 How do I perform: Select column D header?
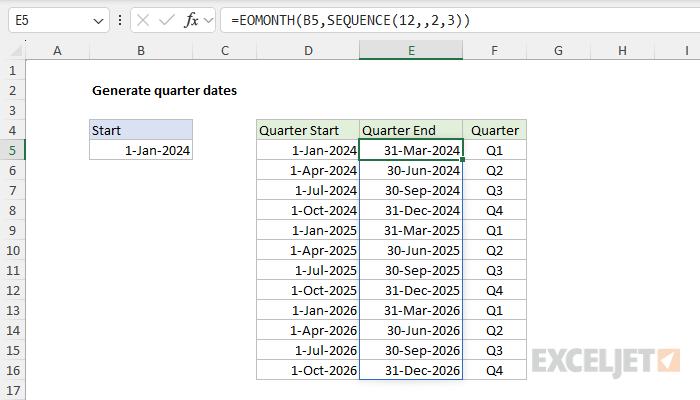(x=308, y=50)
